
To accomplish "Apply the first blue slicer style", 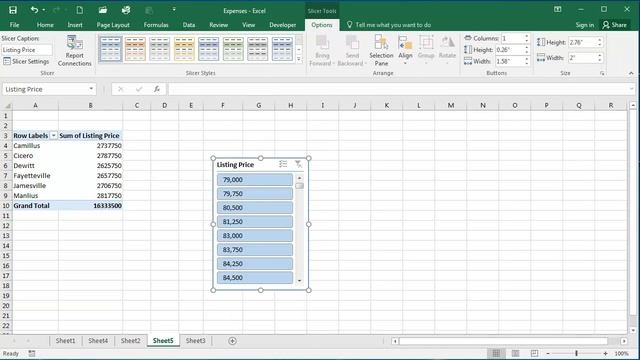I will pos(111,49).
